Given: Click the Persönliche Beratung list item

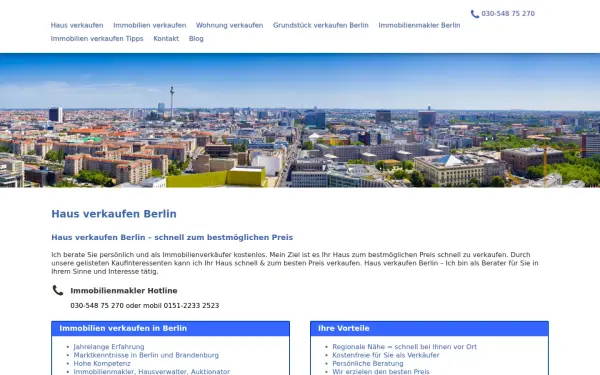Looking at the screenshot, I should click(368, 364).
